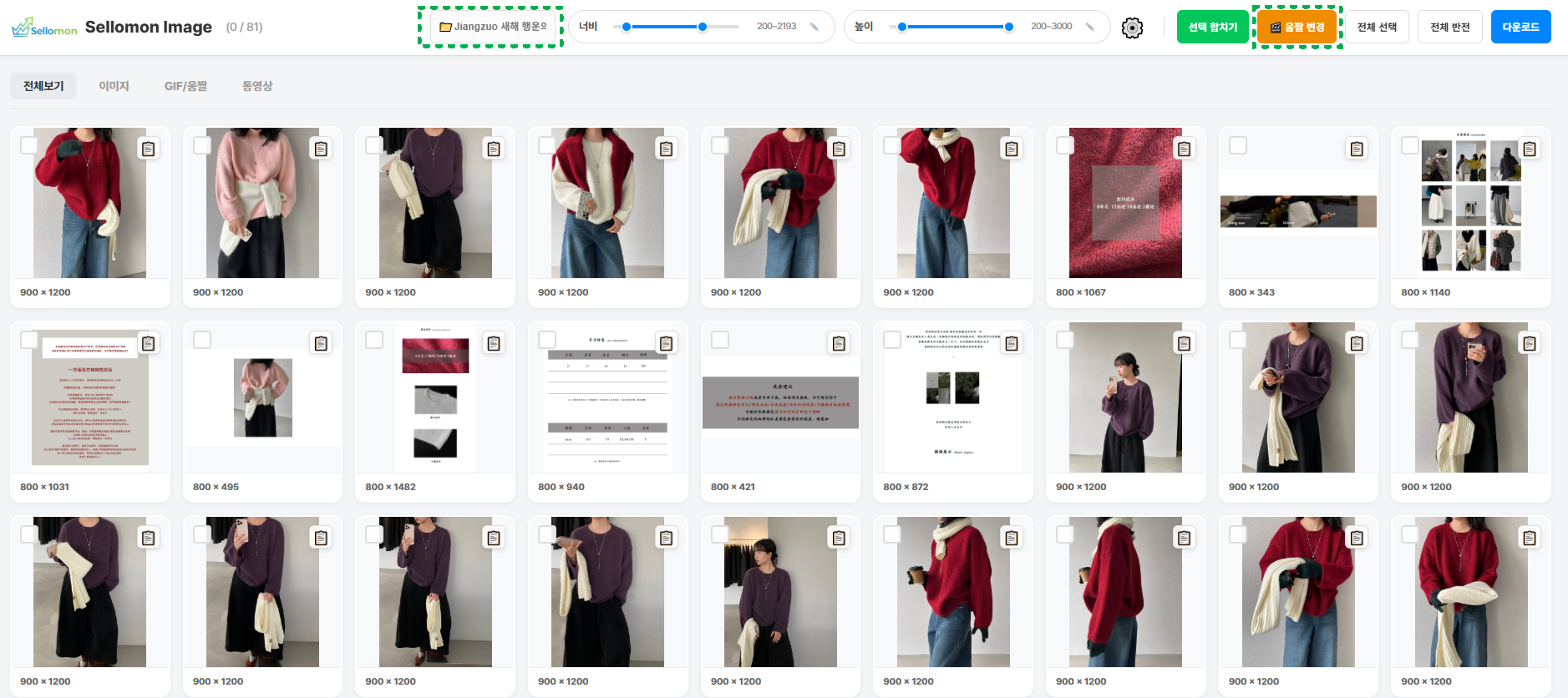Select checkbox on 800 × 1067 card
Screen dimensions: 1568x698
[1065, 145]
